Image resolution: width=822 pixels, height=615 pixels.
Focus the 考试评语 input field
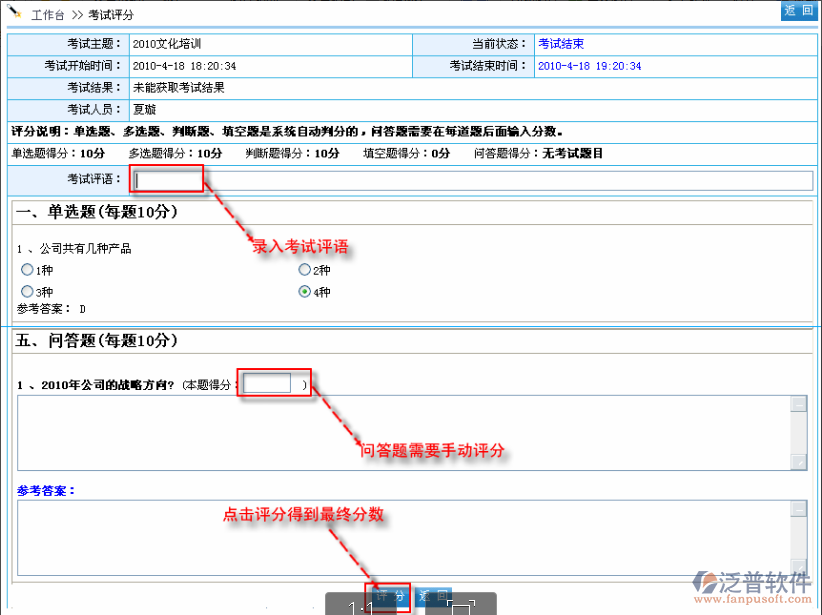tap(472, 180)
